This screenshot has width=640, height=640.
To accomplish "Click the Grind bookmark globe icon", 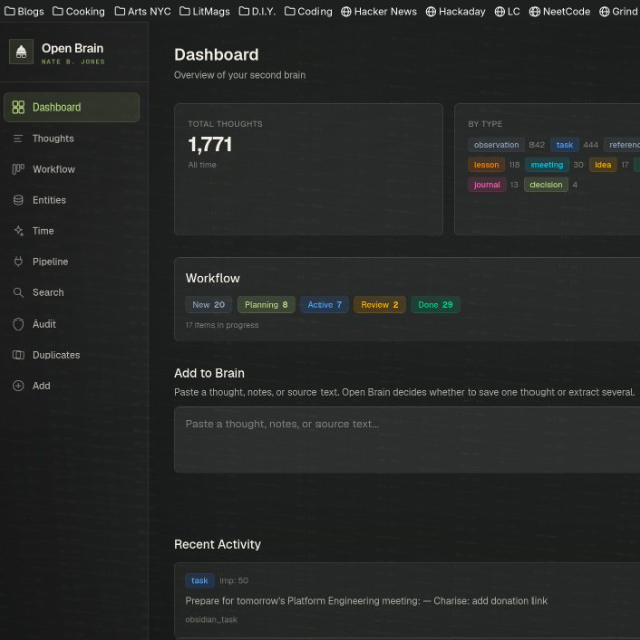I will pos(604,12).
